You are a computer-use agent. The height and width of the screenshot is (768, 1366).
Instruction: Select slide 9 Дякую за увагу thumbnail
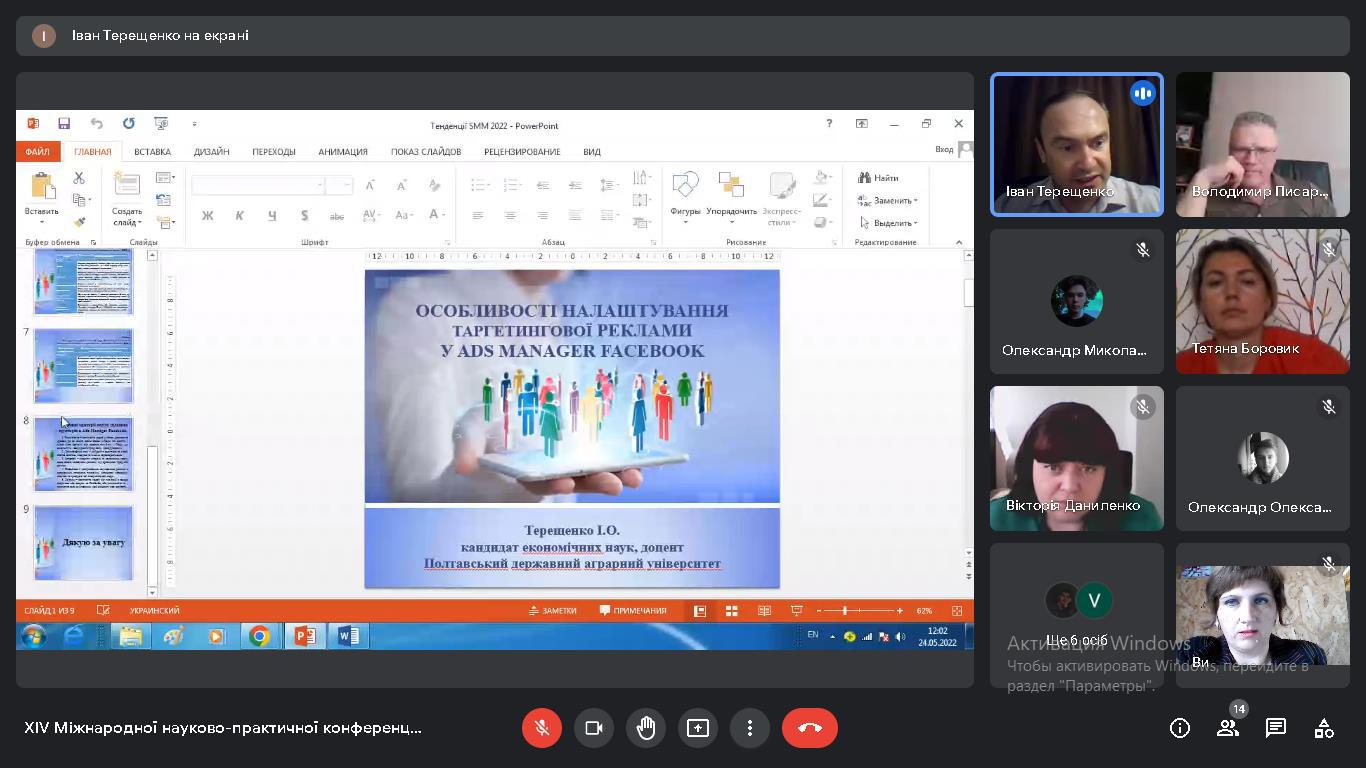click(x=83, y=543)
